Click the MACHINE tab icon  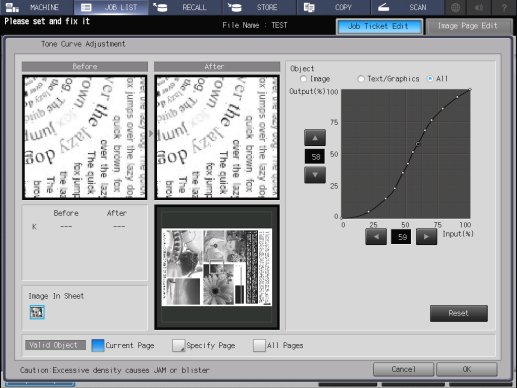(x=12, y=7)
